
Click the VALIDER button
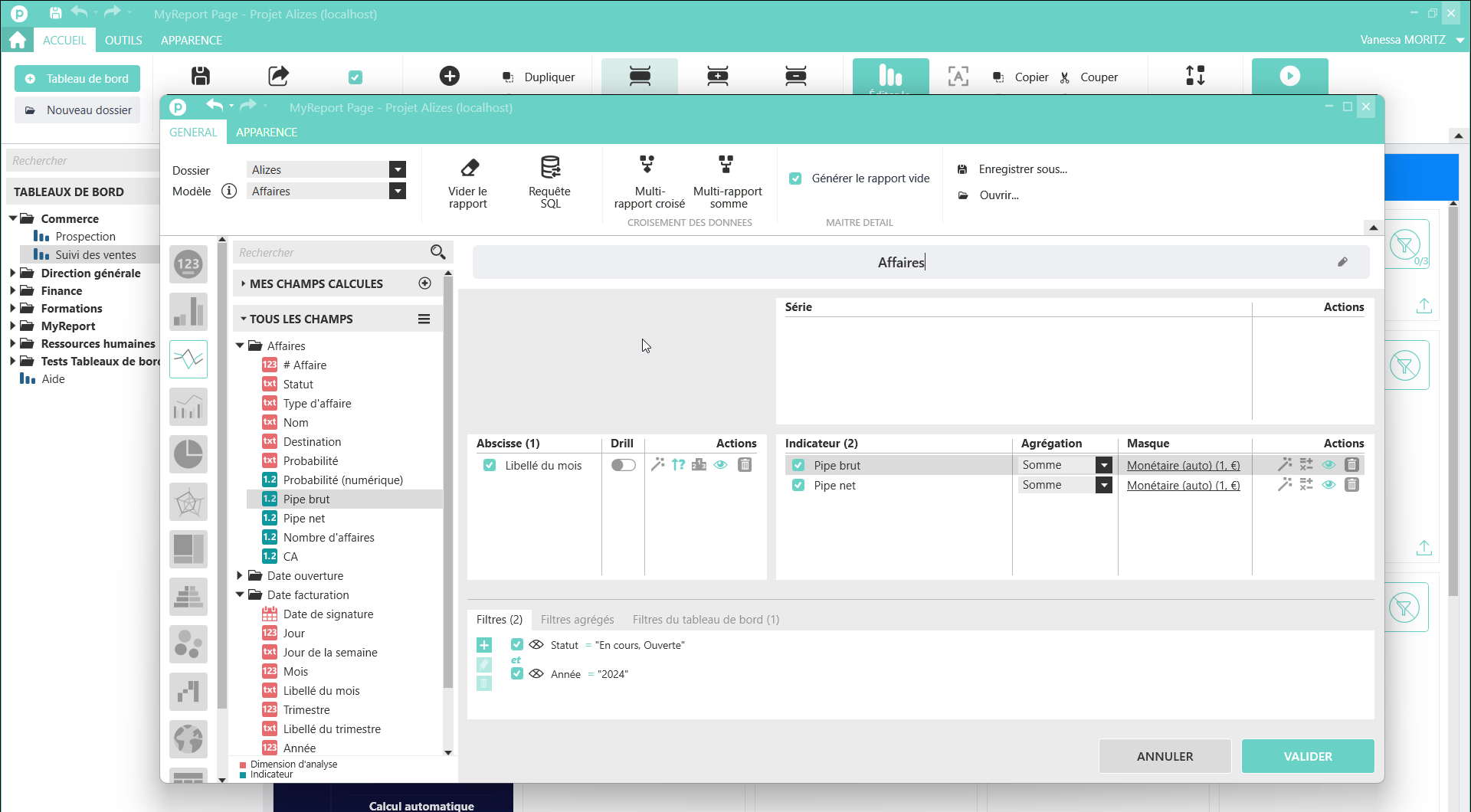tap(1307, 756)
